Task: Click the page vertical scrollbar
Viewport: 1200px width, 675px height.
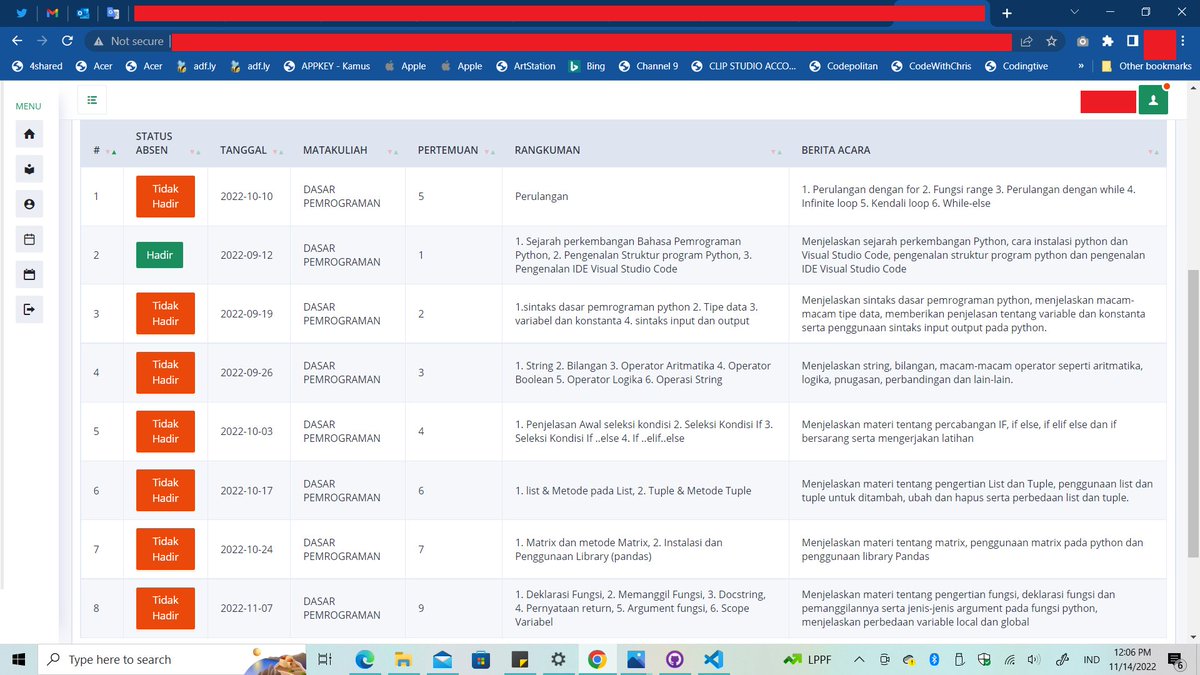Action: coord(1194,413)
